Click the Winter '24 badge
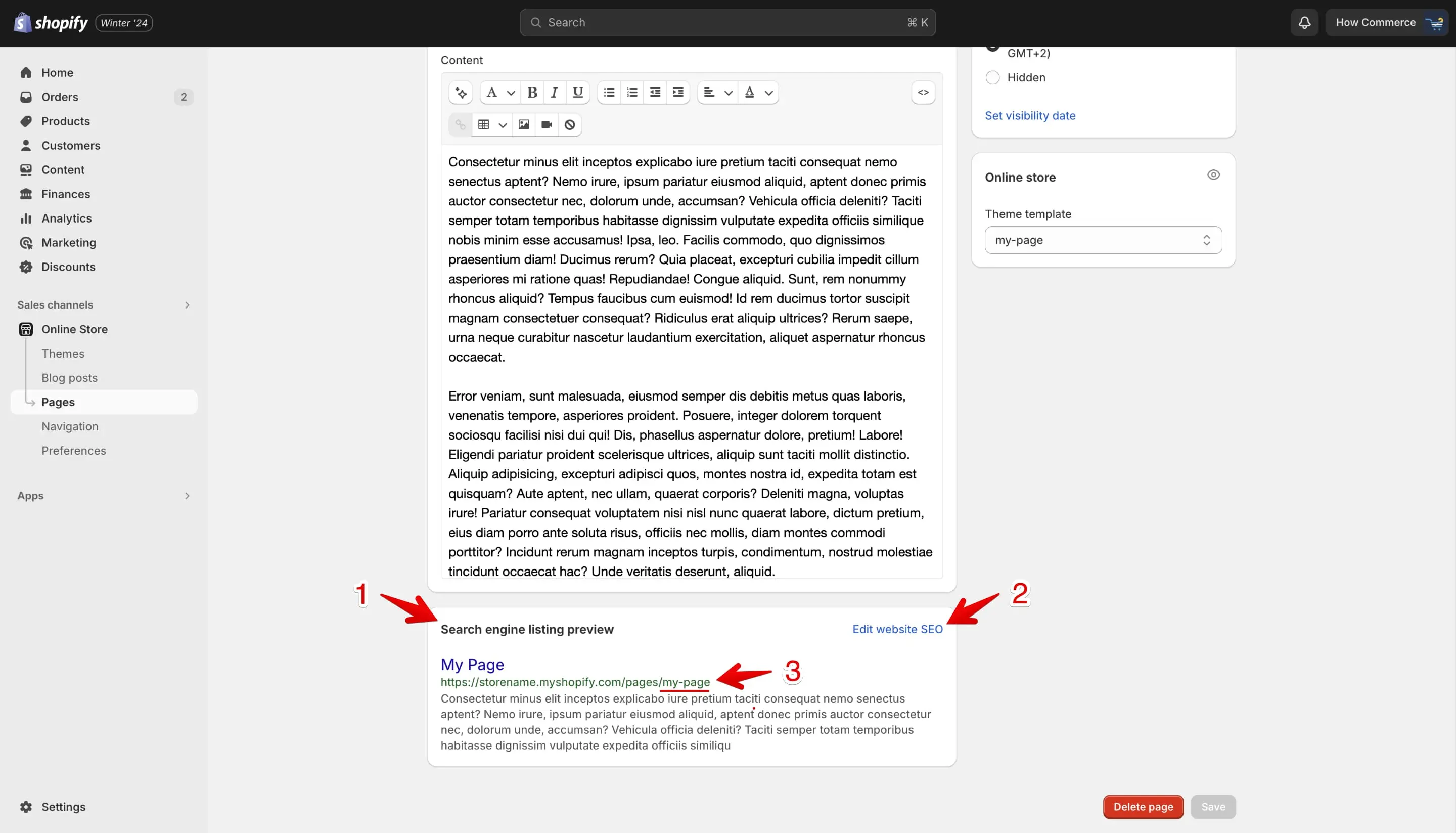1456x833 pixels. click(x=124, y=23)
